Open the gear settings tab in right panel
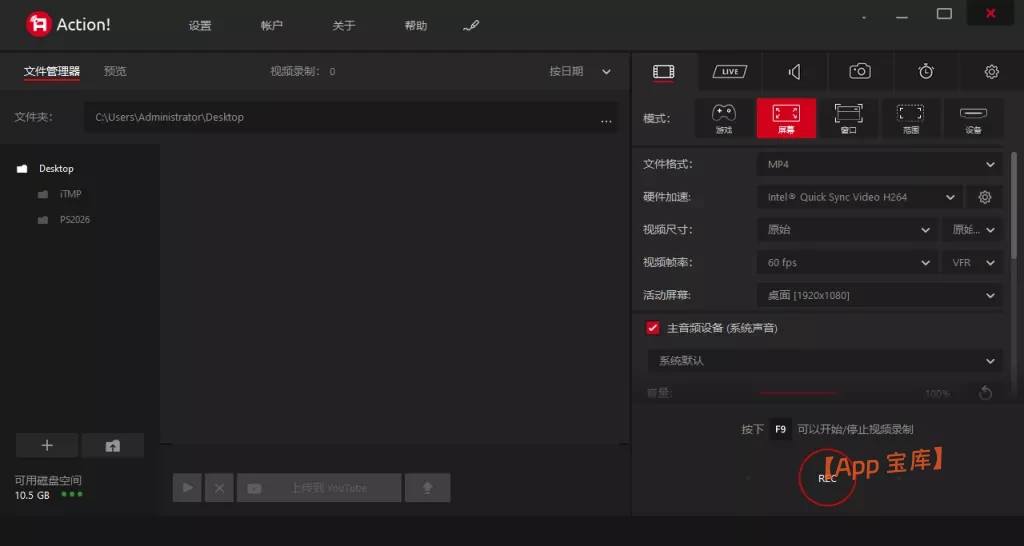This screenshot has height=546, width=1024. (x=991, y=72)
